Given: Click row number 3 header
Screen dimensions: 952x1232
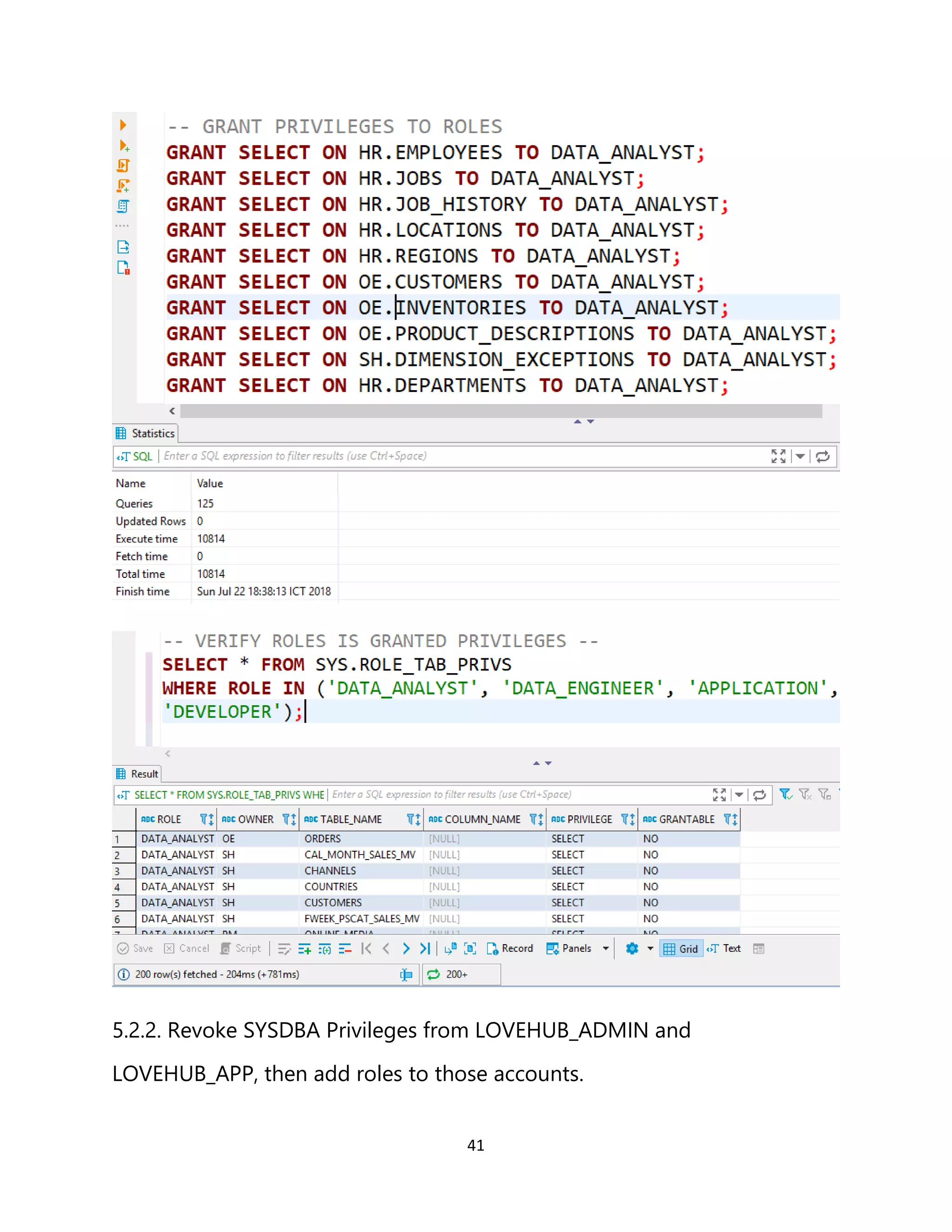Looking at the screenshot, I should [124, 871].
